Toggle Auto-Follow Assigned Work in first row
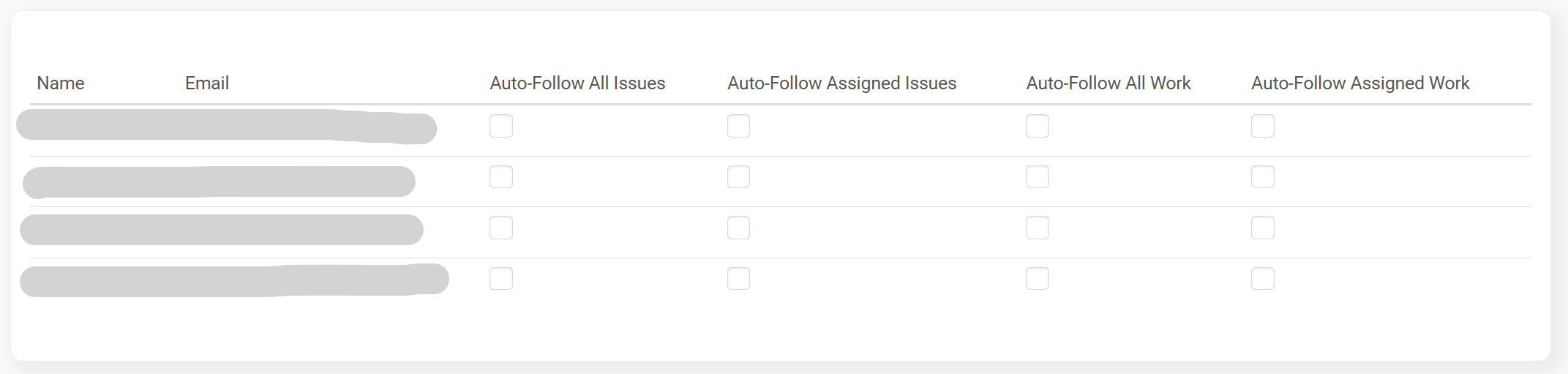This screenshot has width=1568, height=374. point(1262,126)
